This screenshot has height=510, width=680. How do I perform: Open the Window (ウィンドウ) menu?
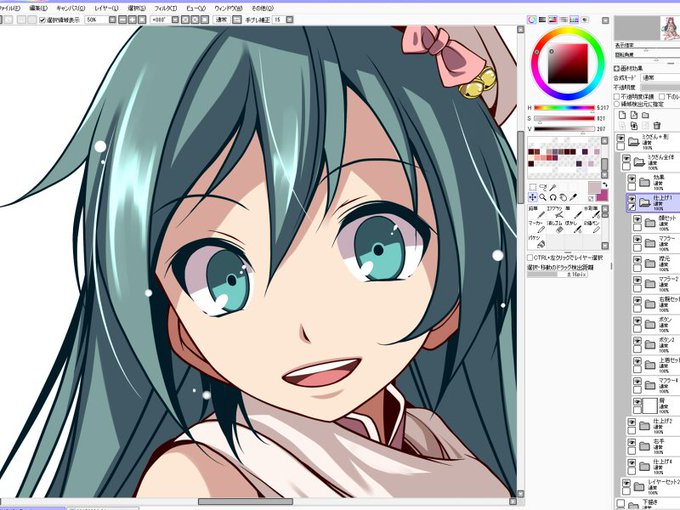pyautogui.click(x=228, y=8)
